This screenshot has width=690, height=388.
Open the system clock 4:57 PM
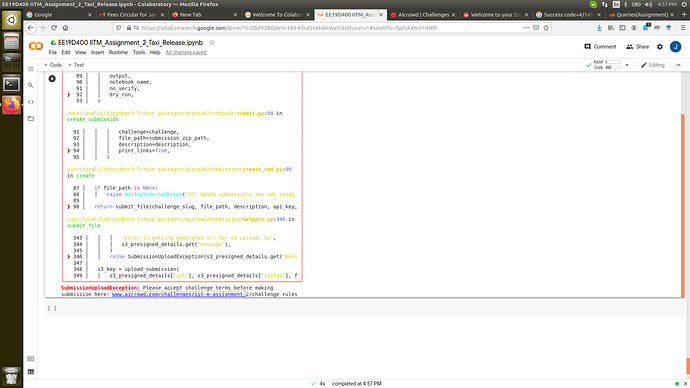click(667, 4)
